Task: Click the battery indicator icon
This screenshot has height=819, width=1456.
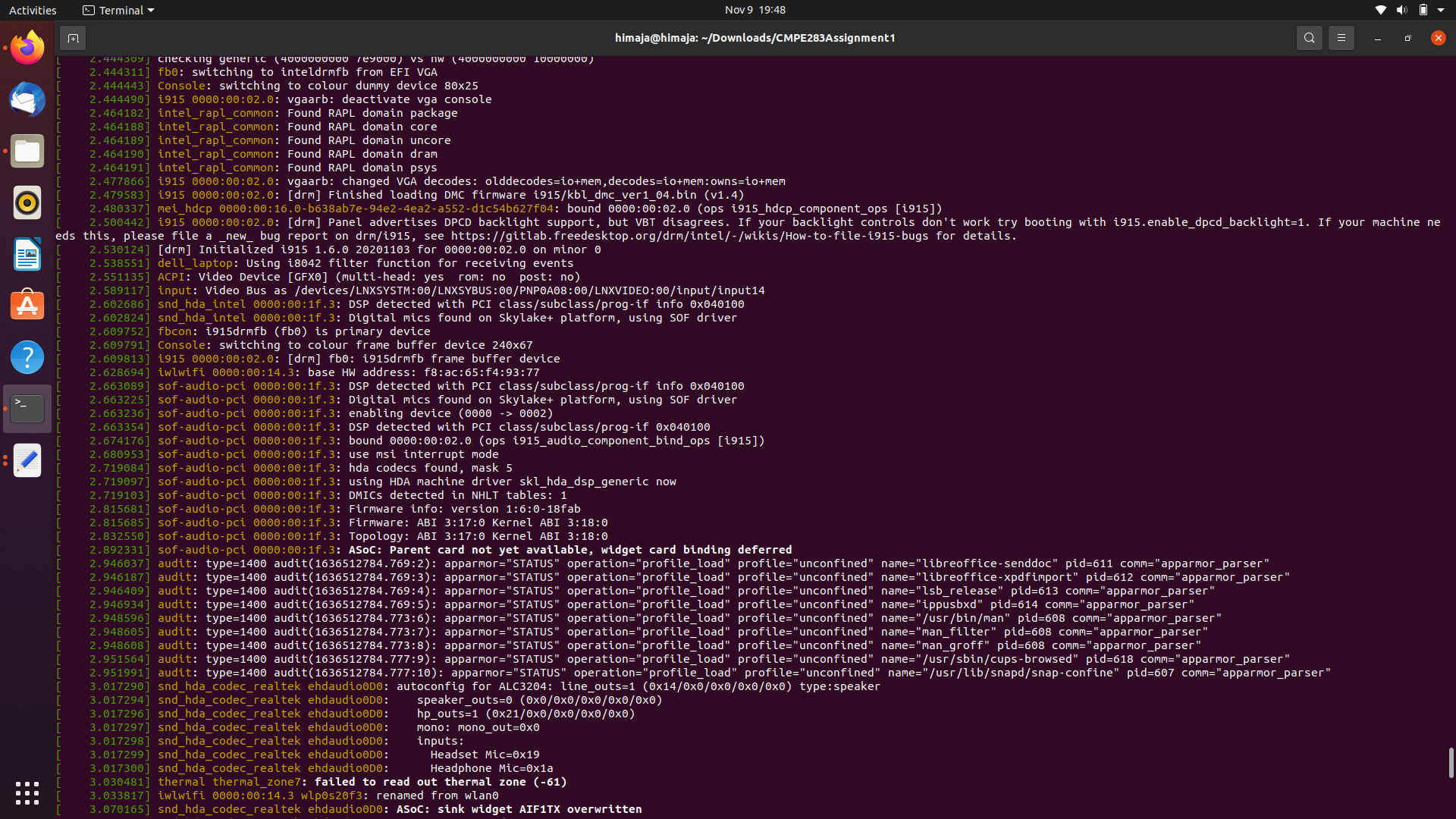Action: point(1423,10)
